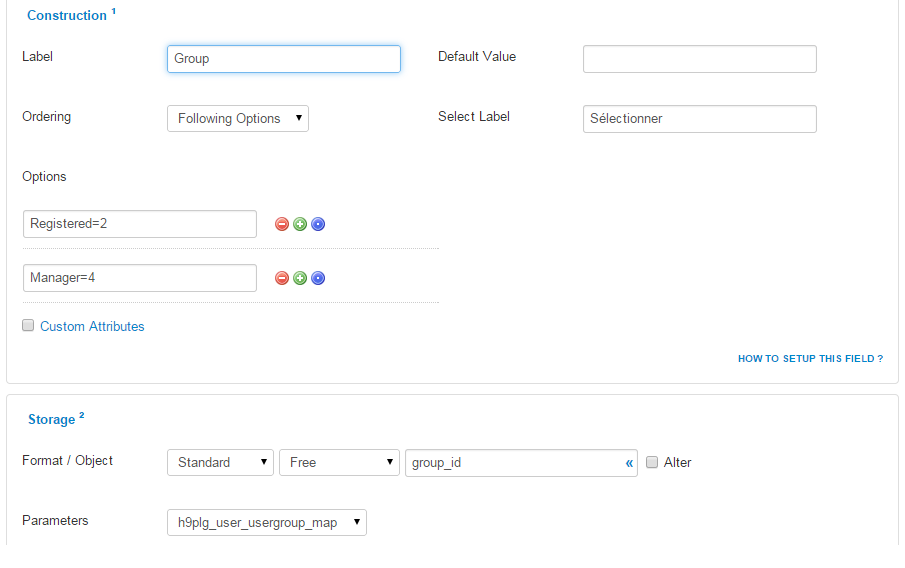Image resolution: width=905 pixels, height=568 pixels.
Task: Click the empty Default Value field
Action: (700, 59)
